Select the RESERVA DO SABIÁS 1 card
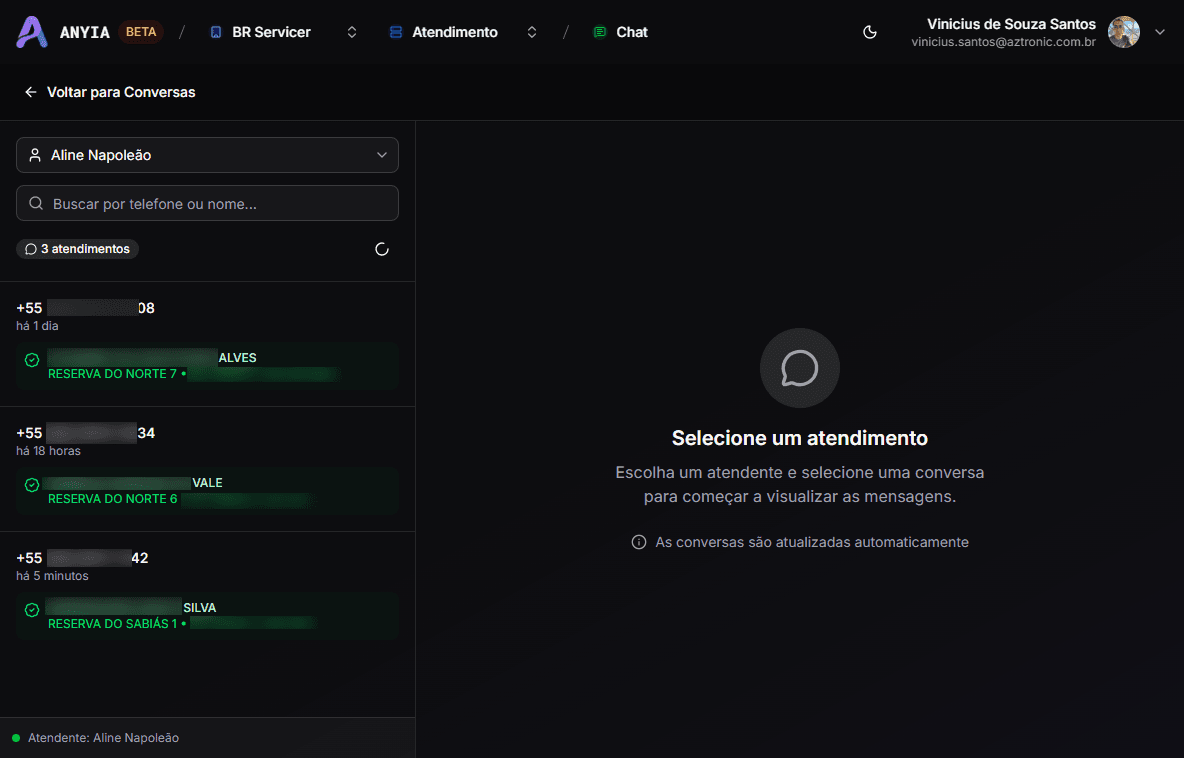1184x758 pixels. pyautogui.click(x=207, y=615)
